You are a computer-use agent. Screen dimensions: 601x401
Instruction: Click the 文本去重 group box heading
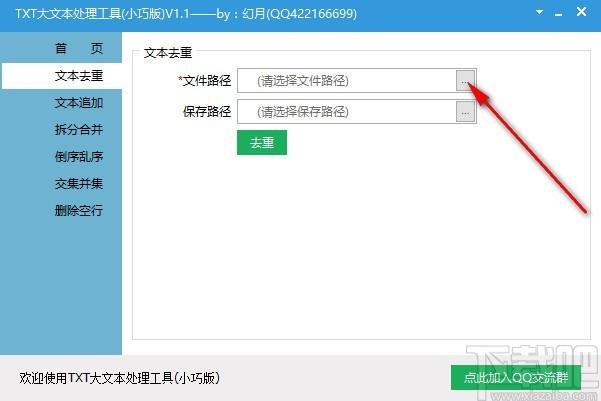click(168, 53)
